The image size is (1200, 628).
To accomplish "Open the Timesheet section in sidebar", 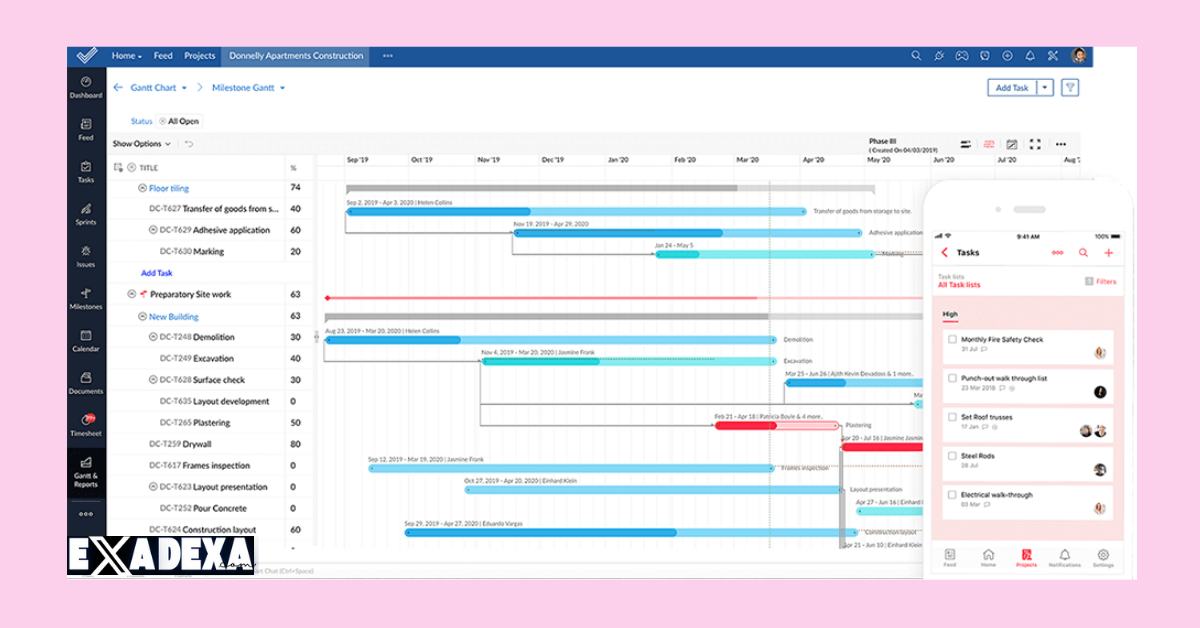I will (86, 426).
